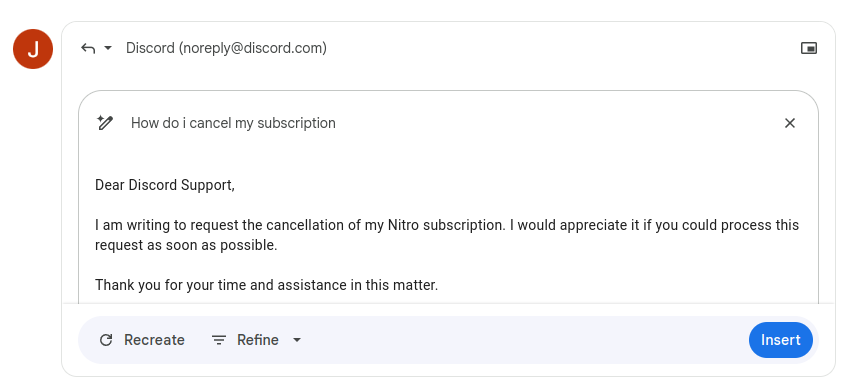
Task: Edit the prompt "How do i cancel my subscription"
Action: coord(233,123)
